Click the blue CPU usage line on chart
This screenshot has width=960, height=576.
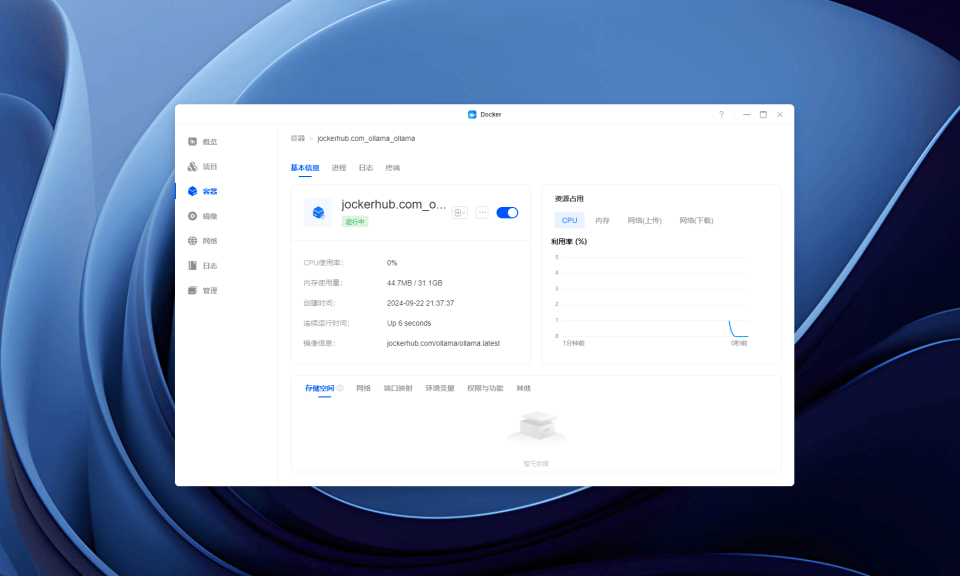738,329
